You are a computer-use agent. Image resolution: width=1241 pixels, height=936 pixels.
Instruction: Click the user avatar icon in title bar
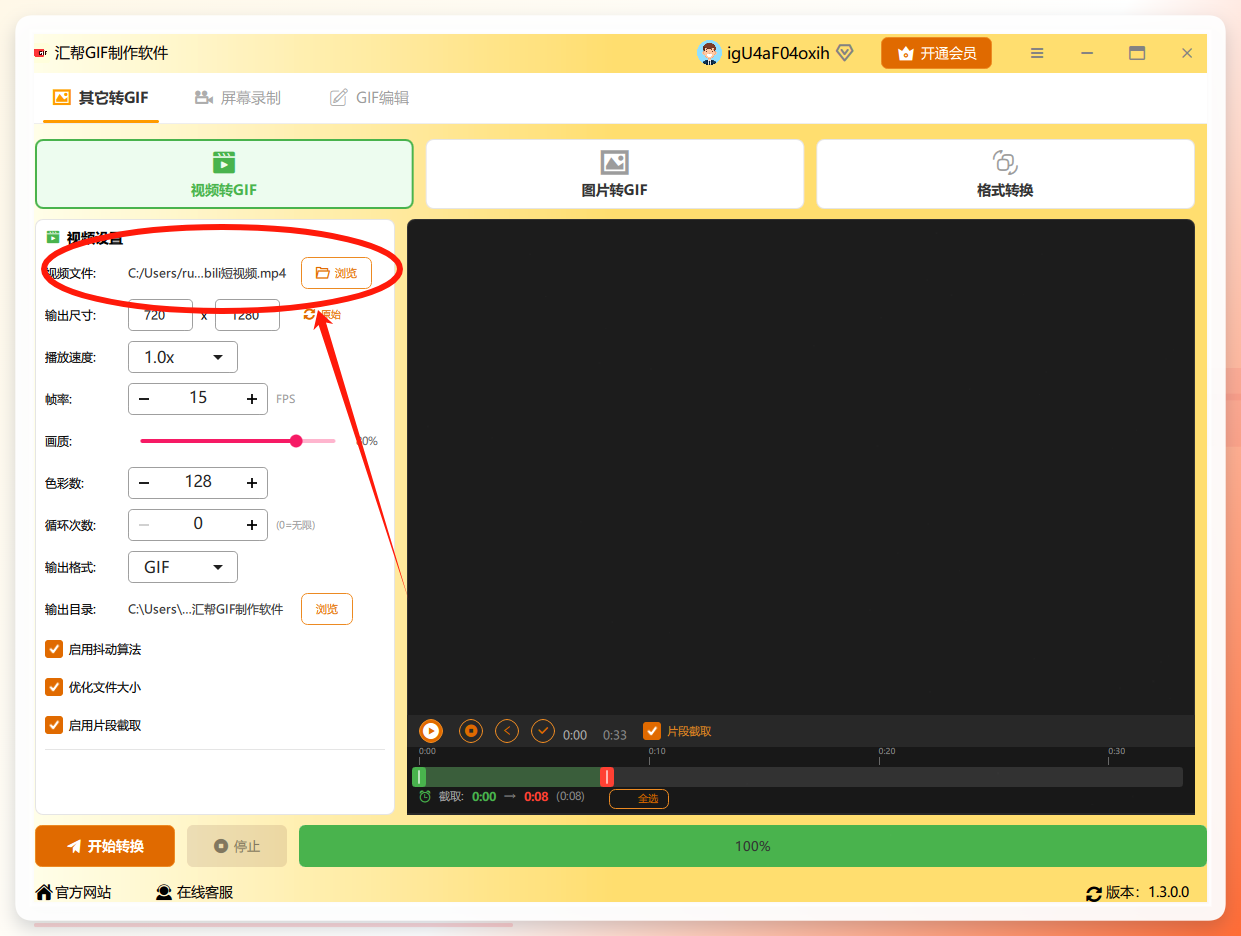click(x=709, y=53)
